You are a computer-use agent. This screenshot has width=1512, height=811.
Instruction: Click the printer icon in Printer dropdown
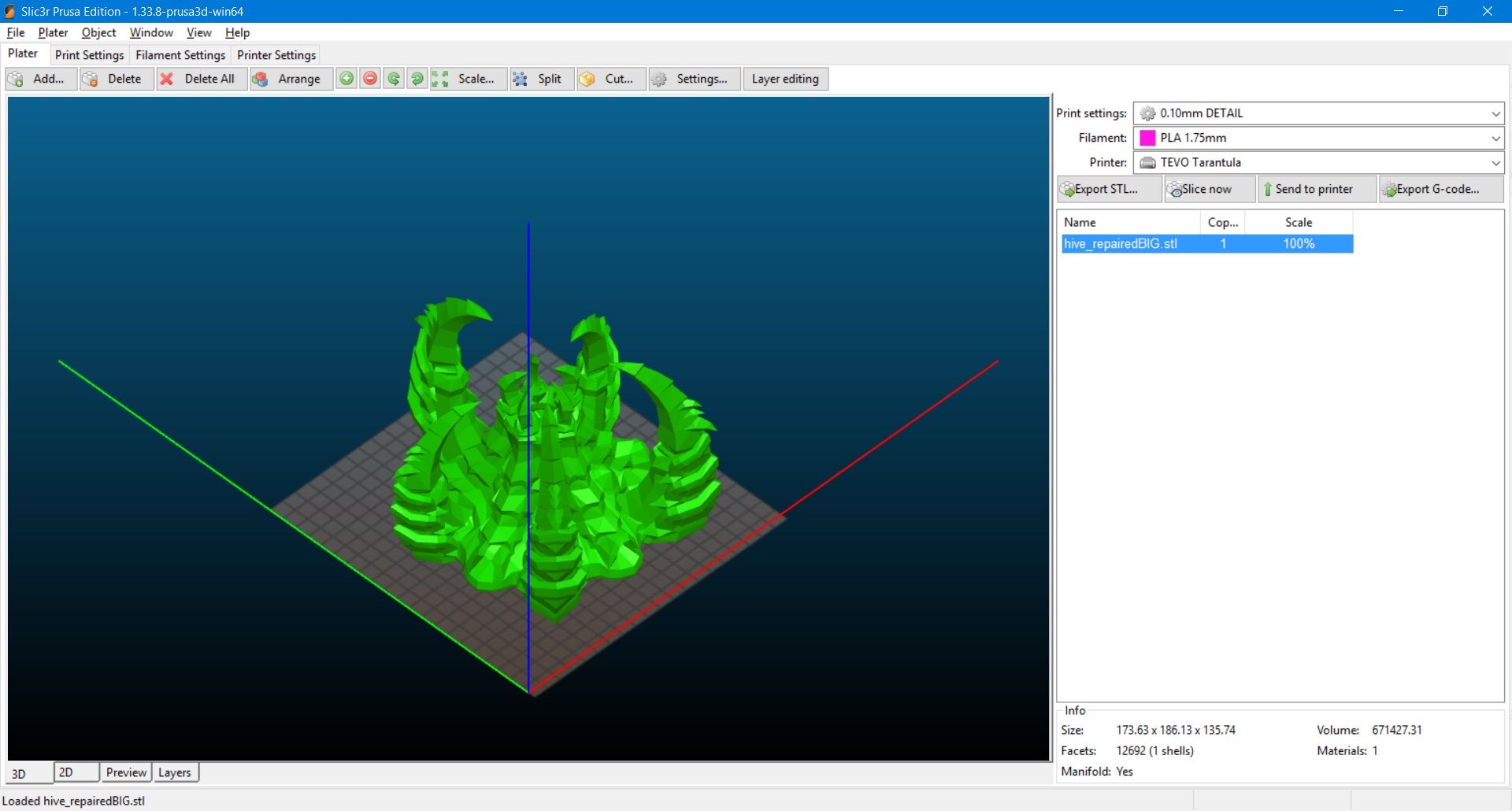pos(1148,162)
